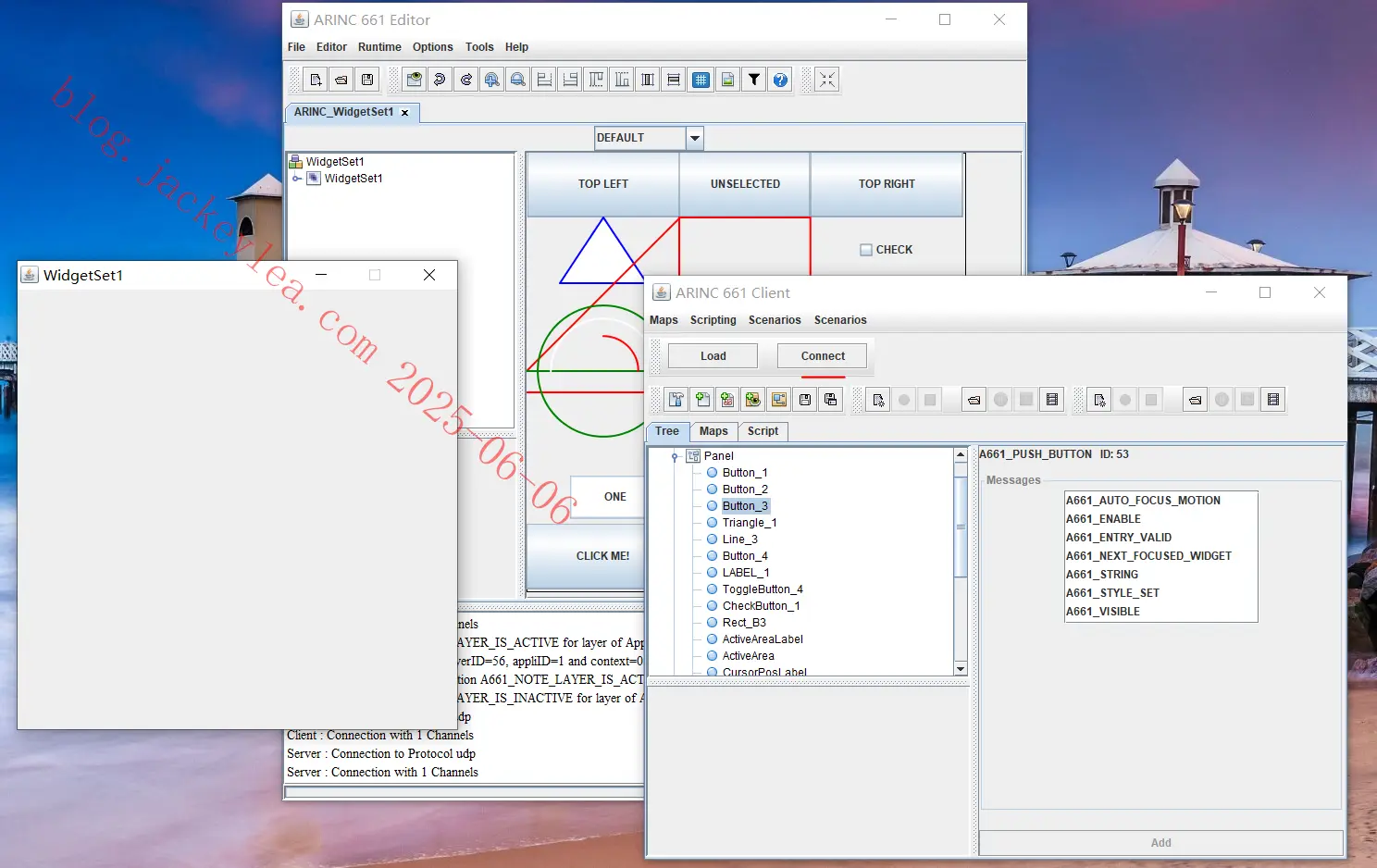This screenshot has width=1377, height=868.
Task: Toggle the blue grid icon in Editor toolbar
Action: coord(701,80)
